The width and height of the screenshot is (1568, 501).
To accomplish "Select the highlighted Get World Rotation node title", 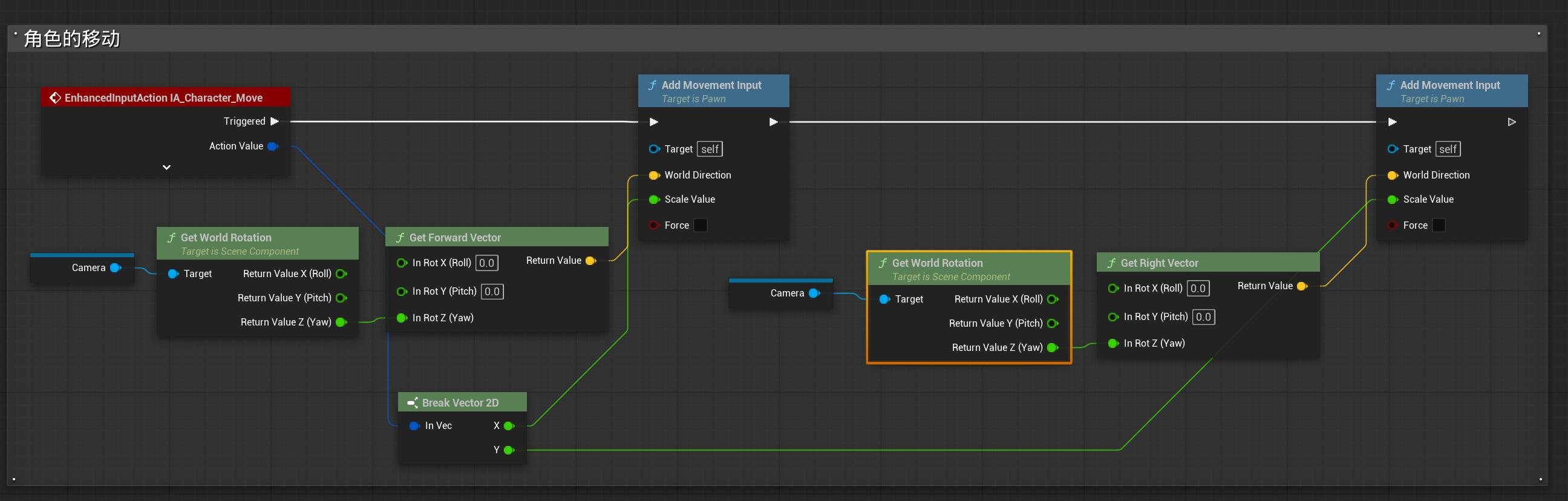I will (x=938, y=263).
